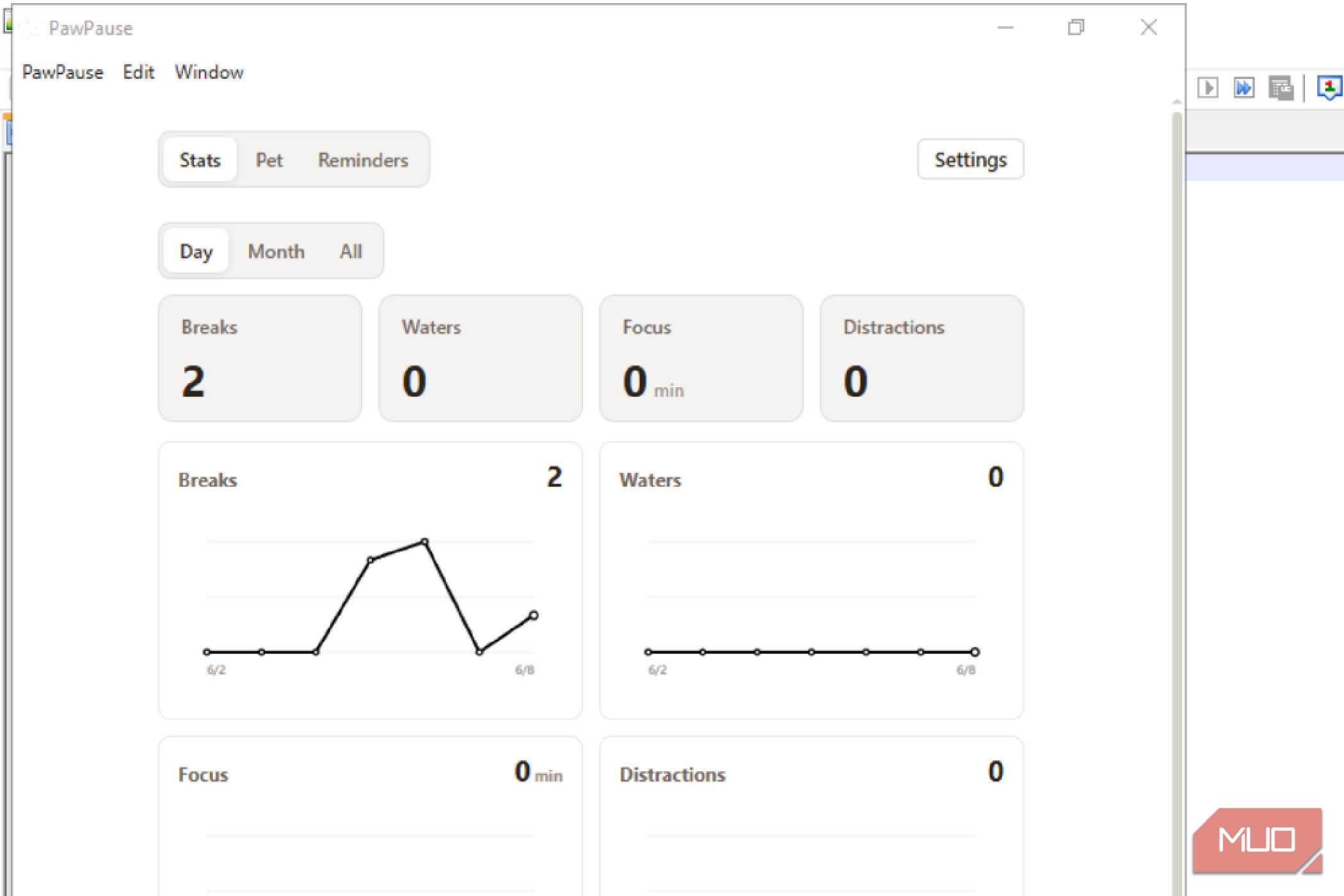Click the Focus chart title
The height and width of the screenshot is (896, 1344).
click(203, 775)
